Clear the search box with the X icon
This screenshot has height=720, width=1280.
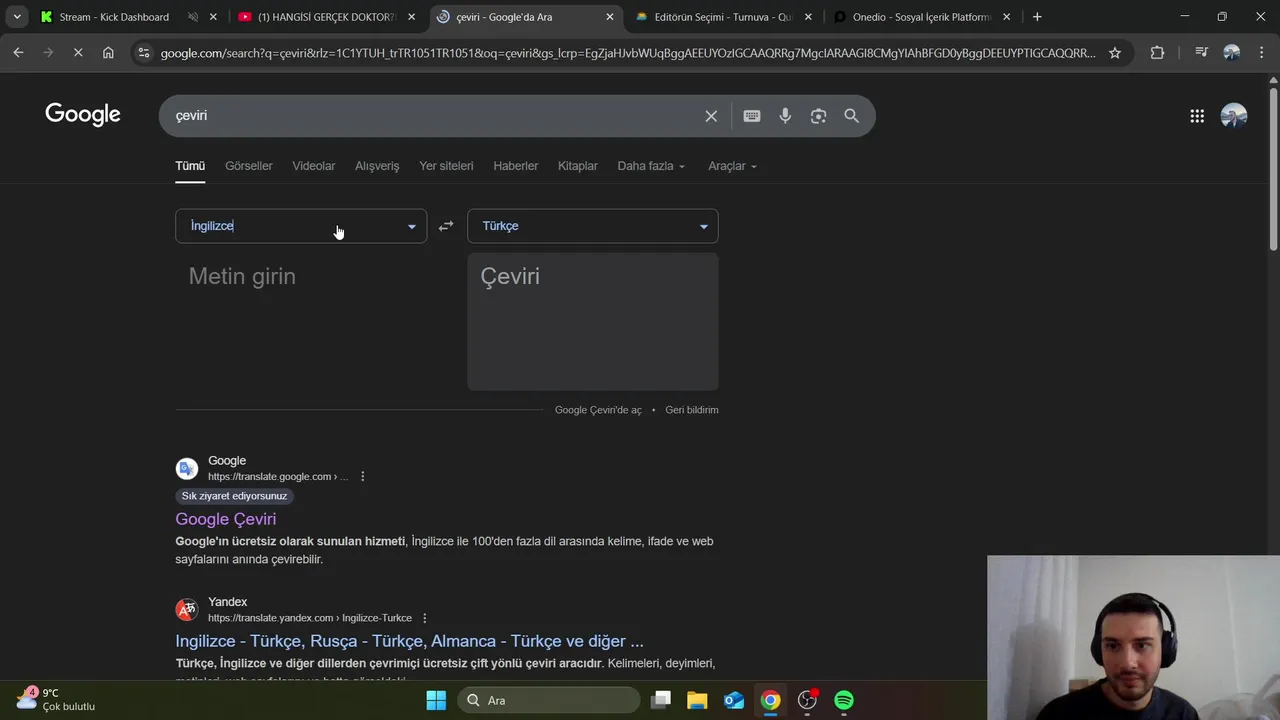[711, 116]
